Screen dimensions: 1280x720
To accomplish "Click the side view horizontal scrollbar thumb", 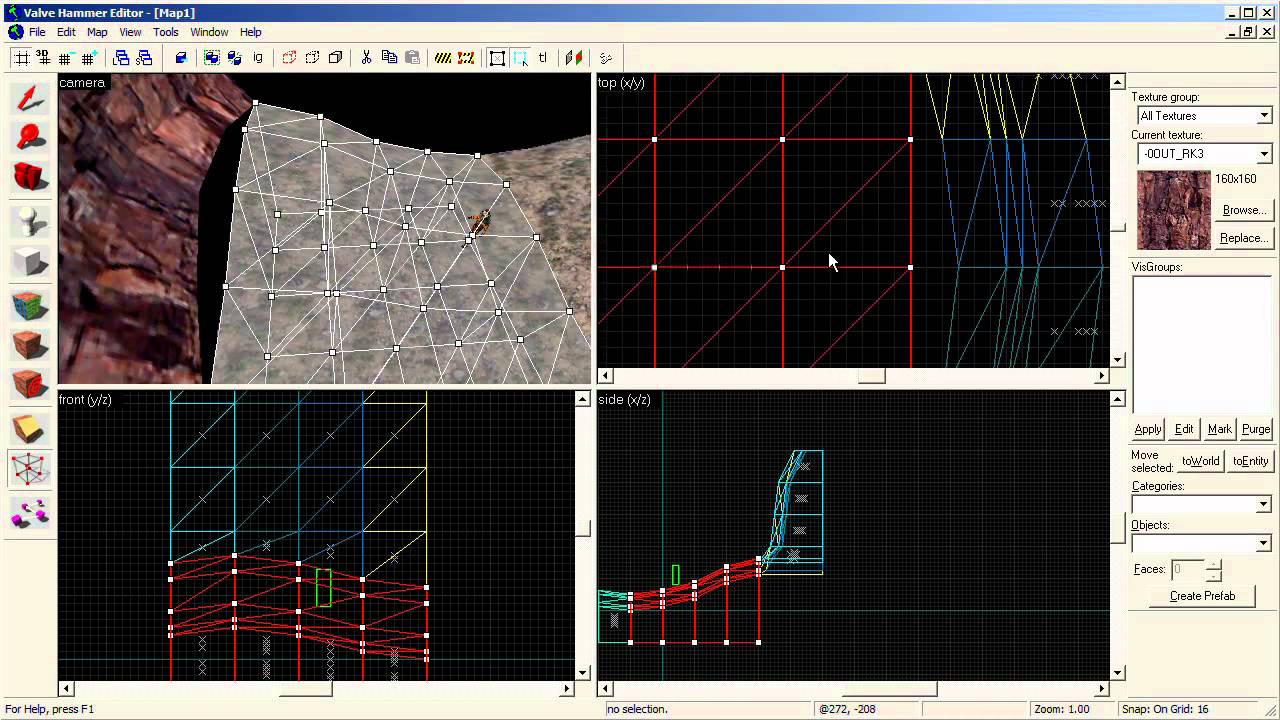I will (890, 688).
